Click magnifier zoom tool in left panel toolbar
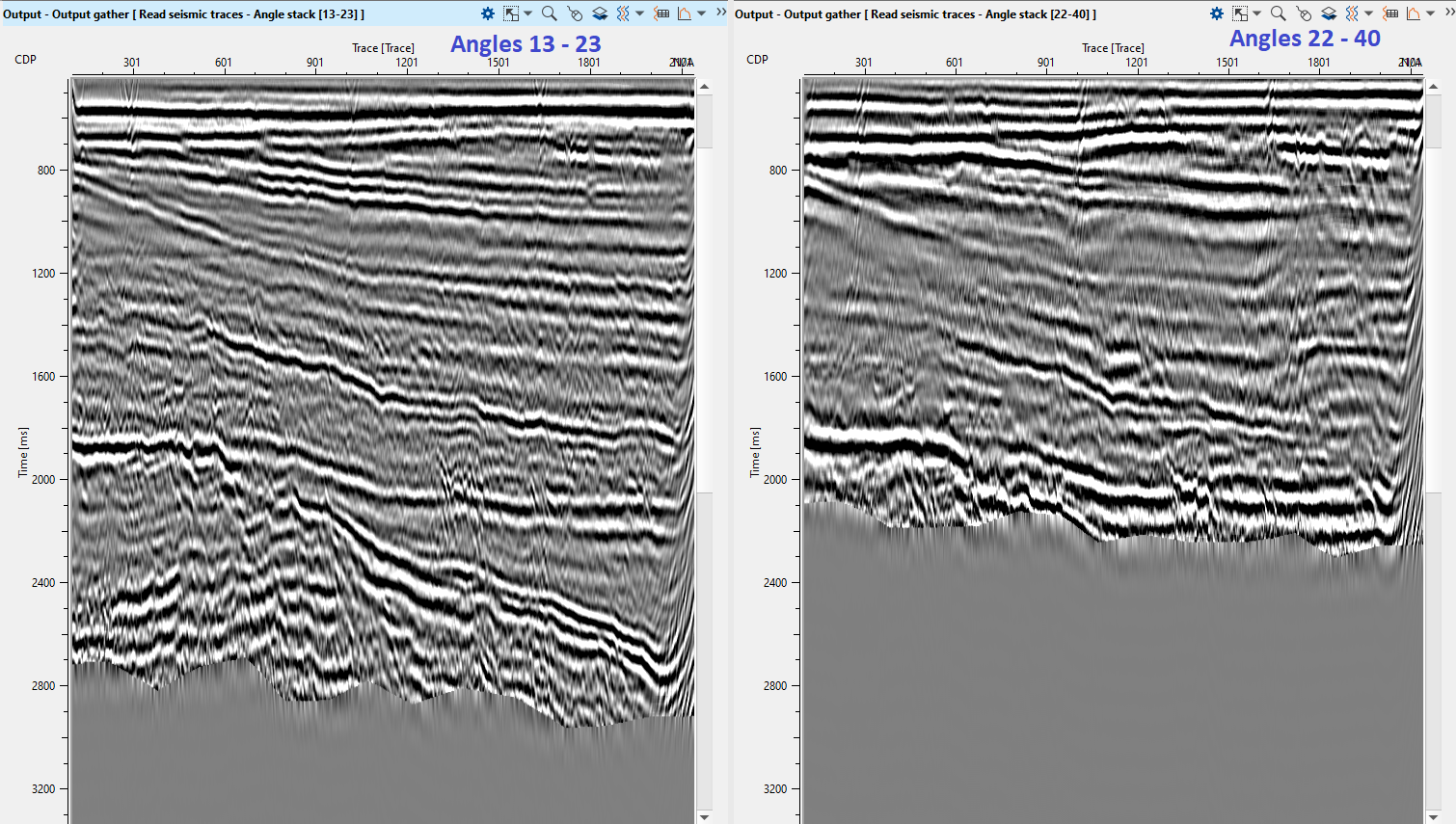This screenshot has height=824, width=1456. 549,13
